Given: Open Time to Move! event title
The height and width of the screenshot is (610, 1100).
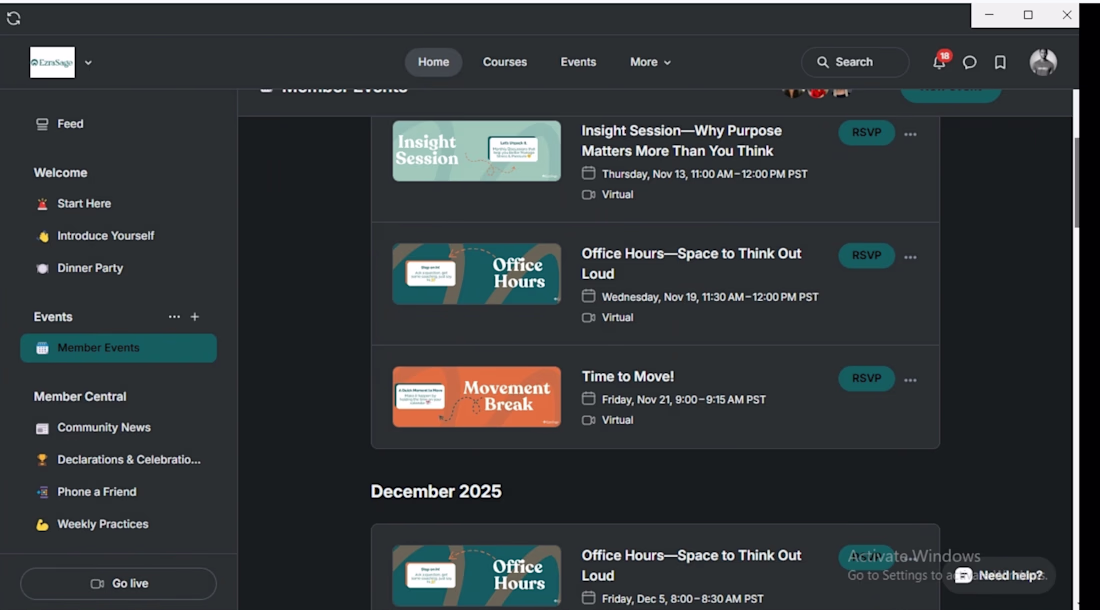Looking at the screenshot, I should point(628,377).
